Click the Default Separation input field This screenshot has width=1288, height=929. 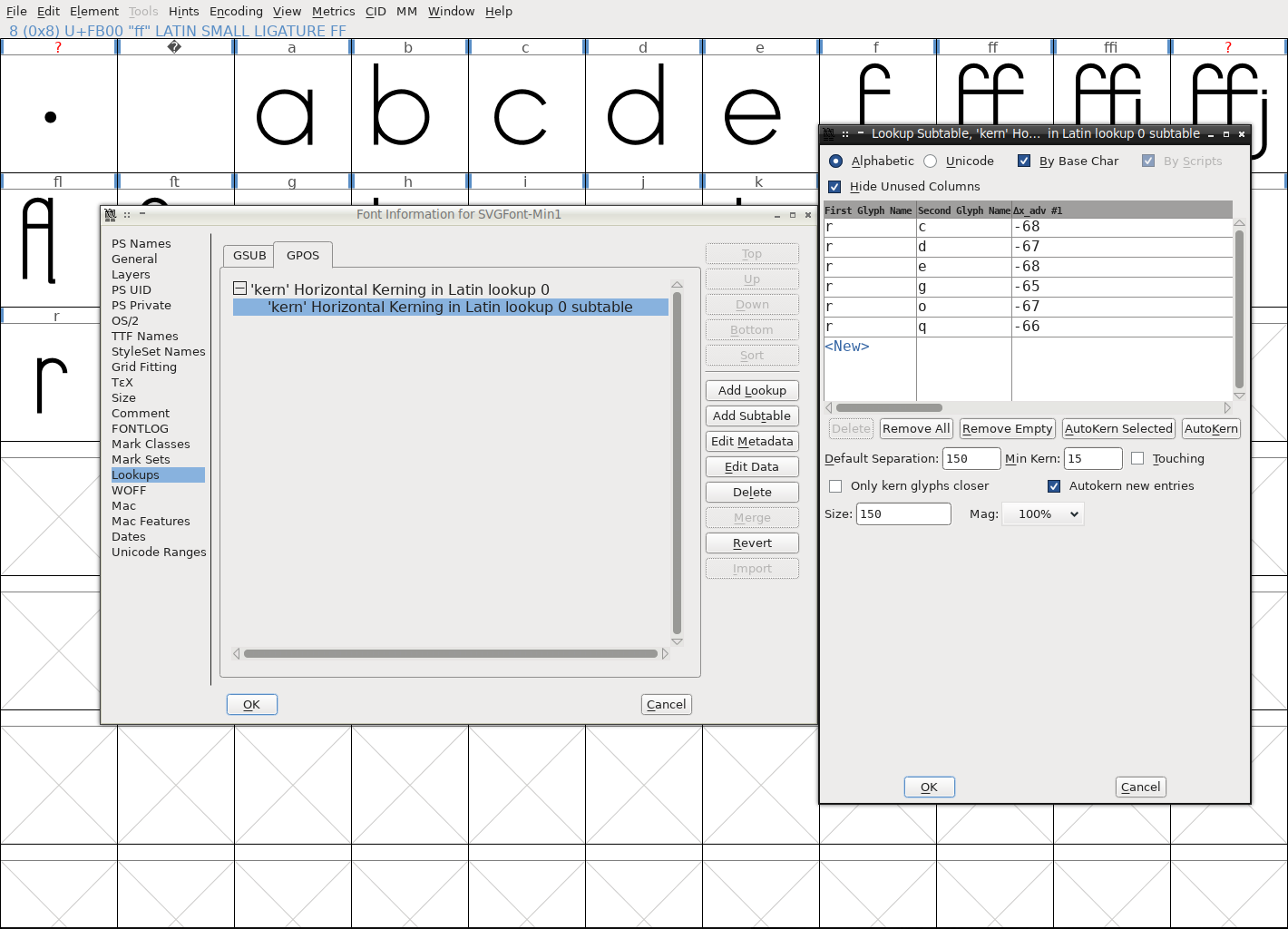coord(971,458)
